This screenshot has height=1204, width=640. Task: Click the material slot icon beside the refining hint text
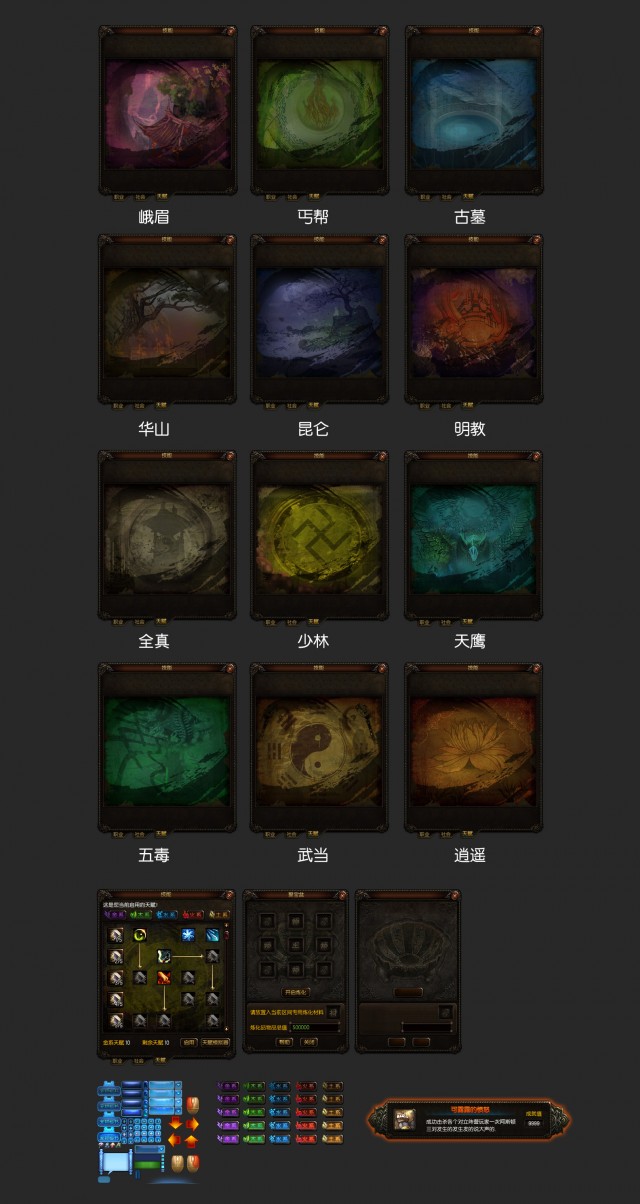click(x=333, y=1011)
